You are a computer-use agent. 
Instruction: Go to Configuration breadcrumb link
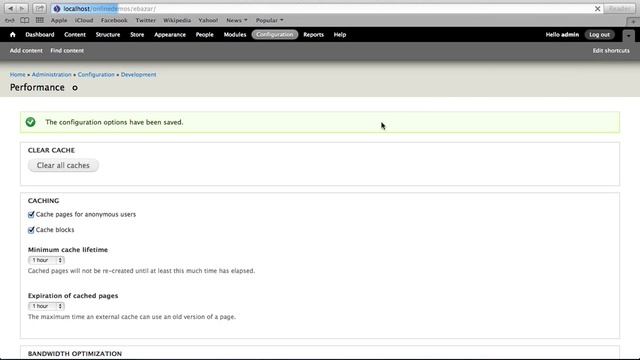click(x=96, y=75)
